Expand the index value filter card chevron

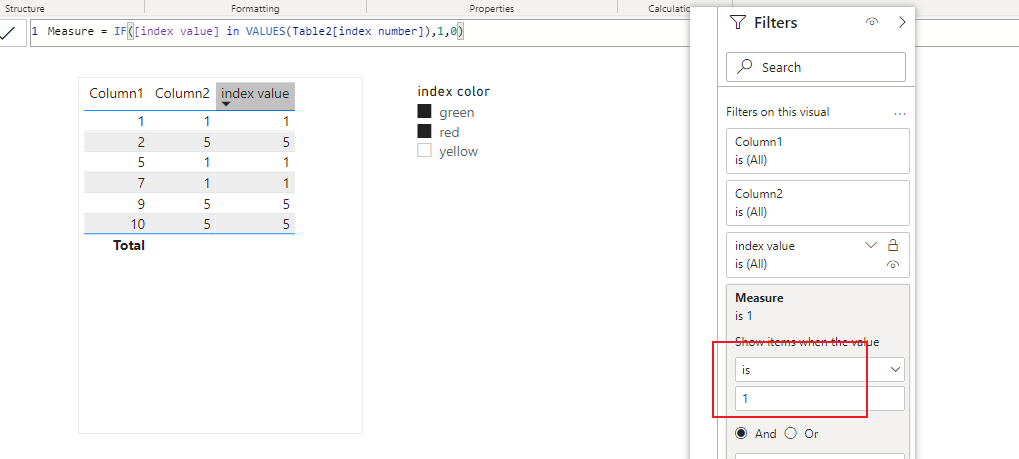(x=871, y=245)
